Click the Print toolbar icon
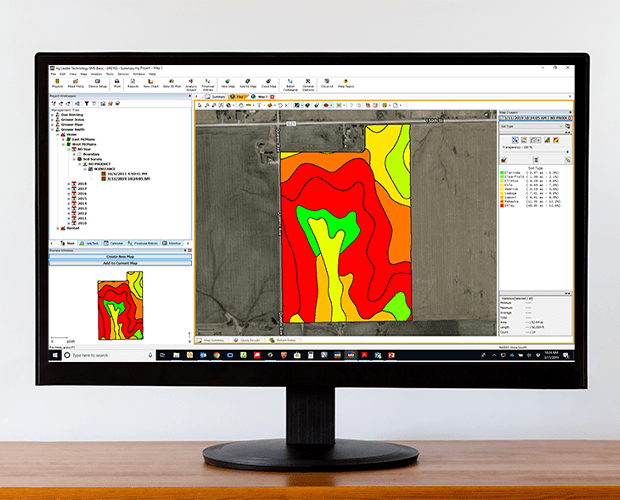The height and width of the screenshot is (500, 620). (x=117, y=83)
